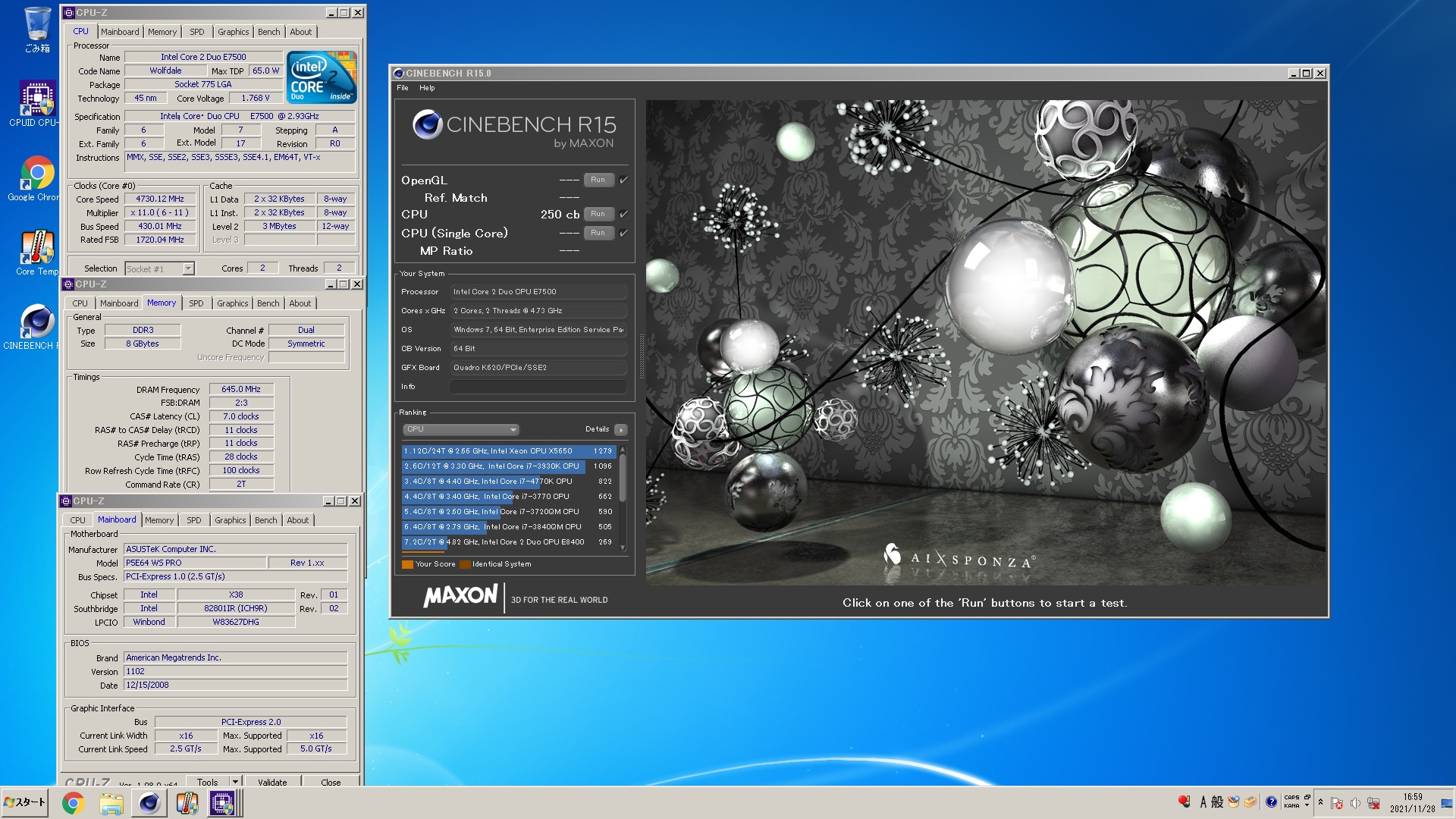Click the CPU-Z Close button

[331, 782]
